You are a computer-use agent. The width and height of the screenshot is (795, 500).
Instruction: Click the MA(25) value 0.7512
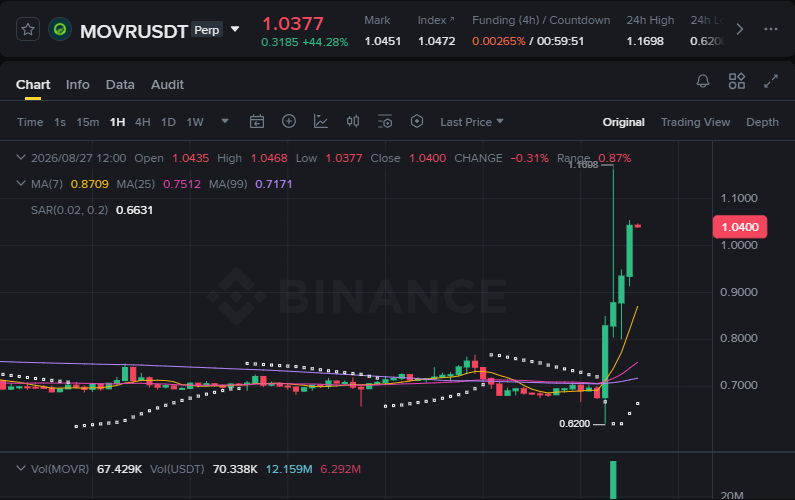coord(182,184)
